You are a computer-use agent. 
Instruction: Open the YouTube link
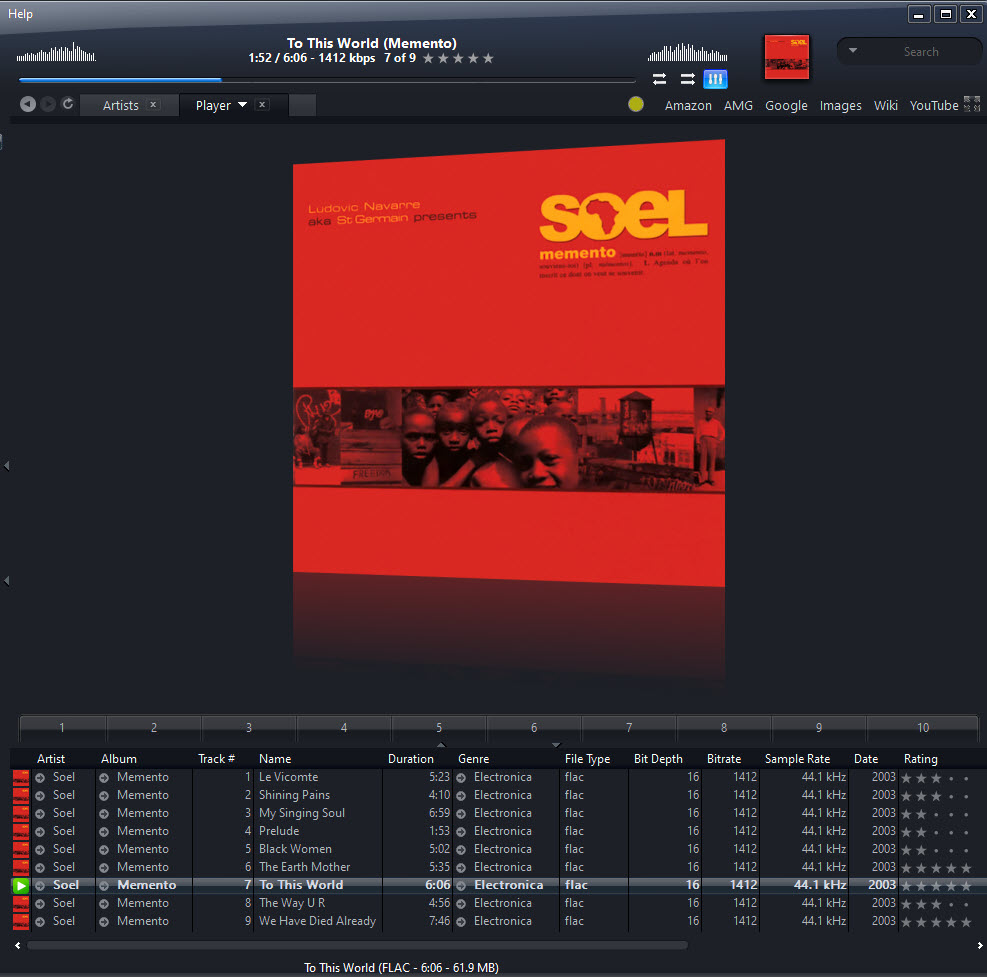tap(933, 105)
